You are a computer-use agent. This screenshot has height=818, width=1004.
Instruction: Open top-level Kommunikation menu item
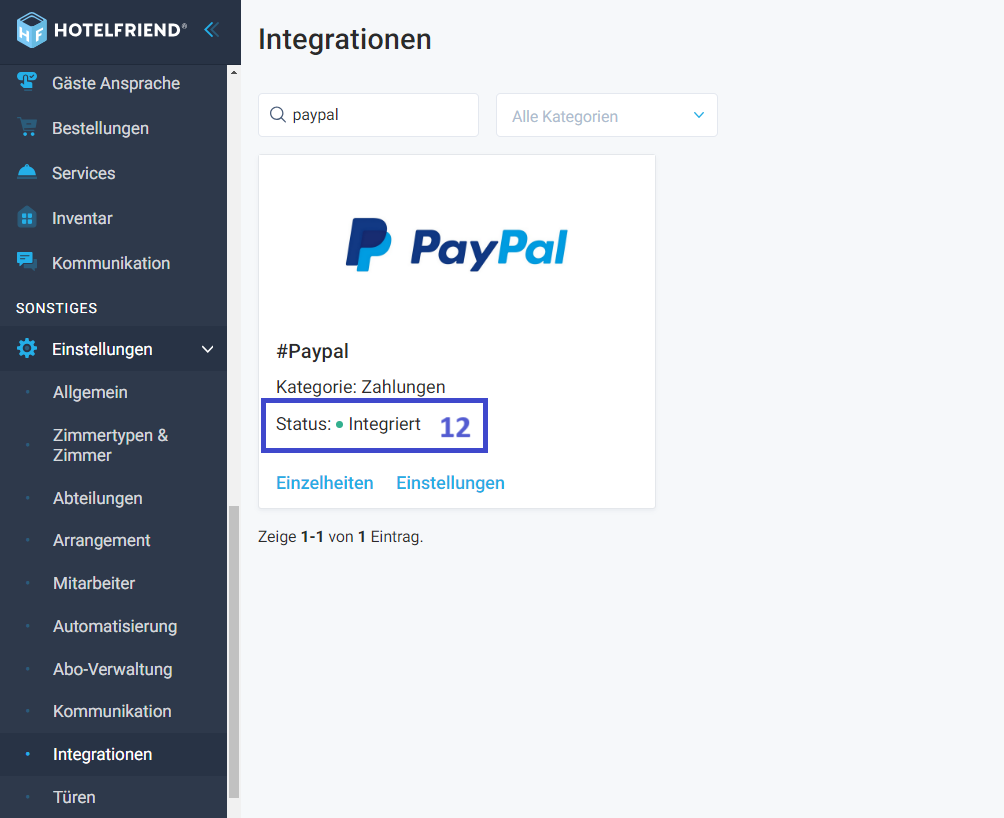click(111, 263)
